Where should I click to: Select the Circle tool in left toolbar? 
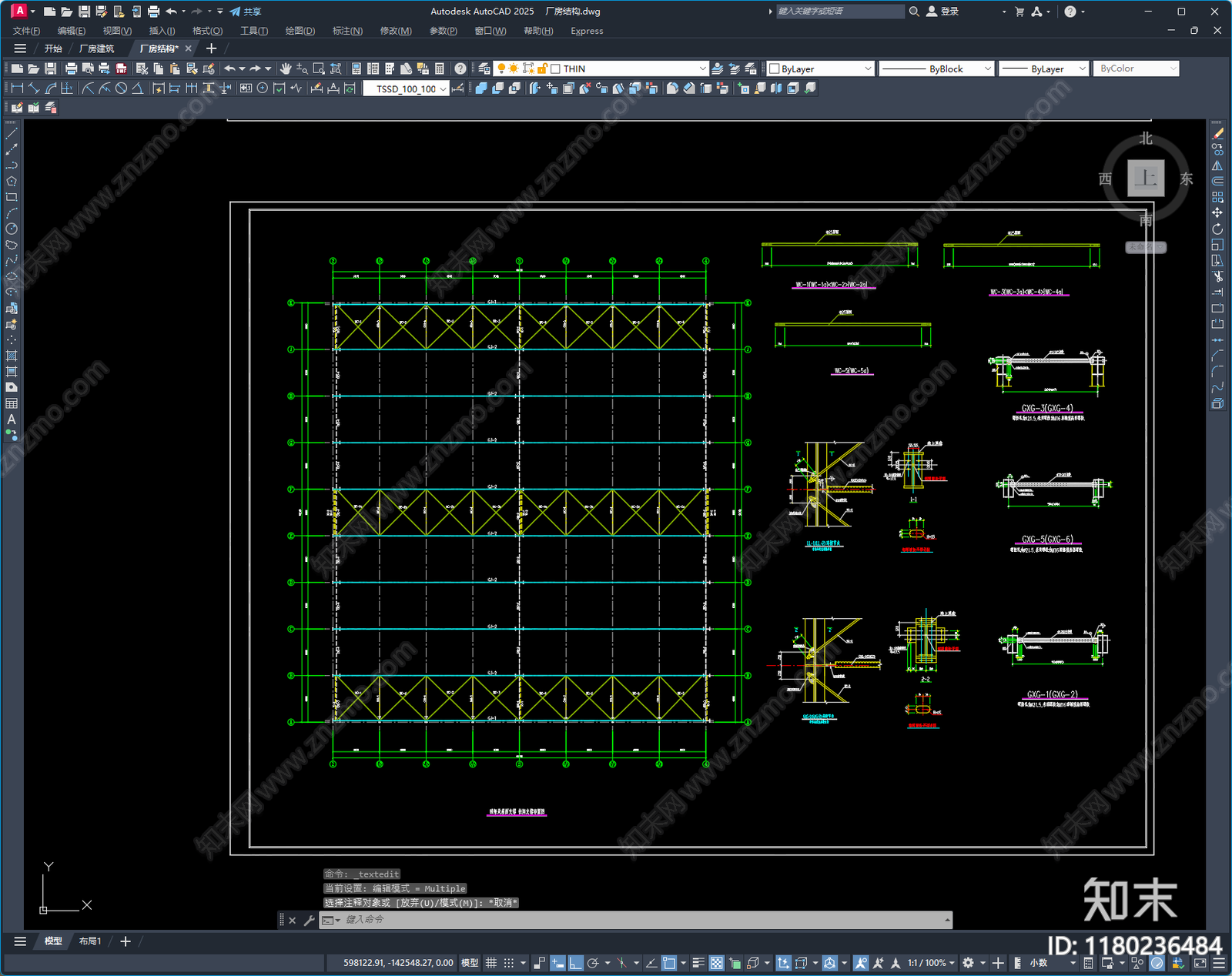tap(12, 229)
